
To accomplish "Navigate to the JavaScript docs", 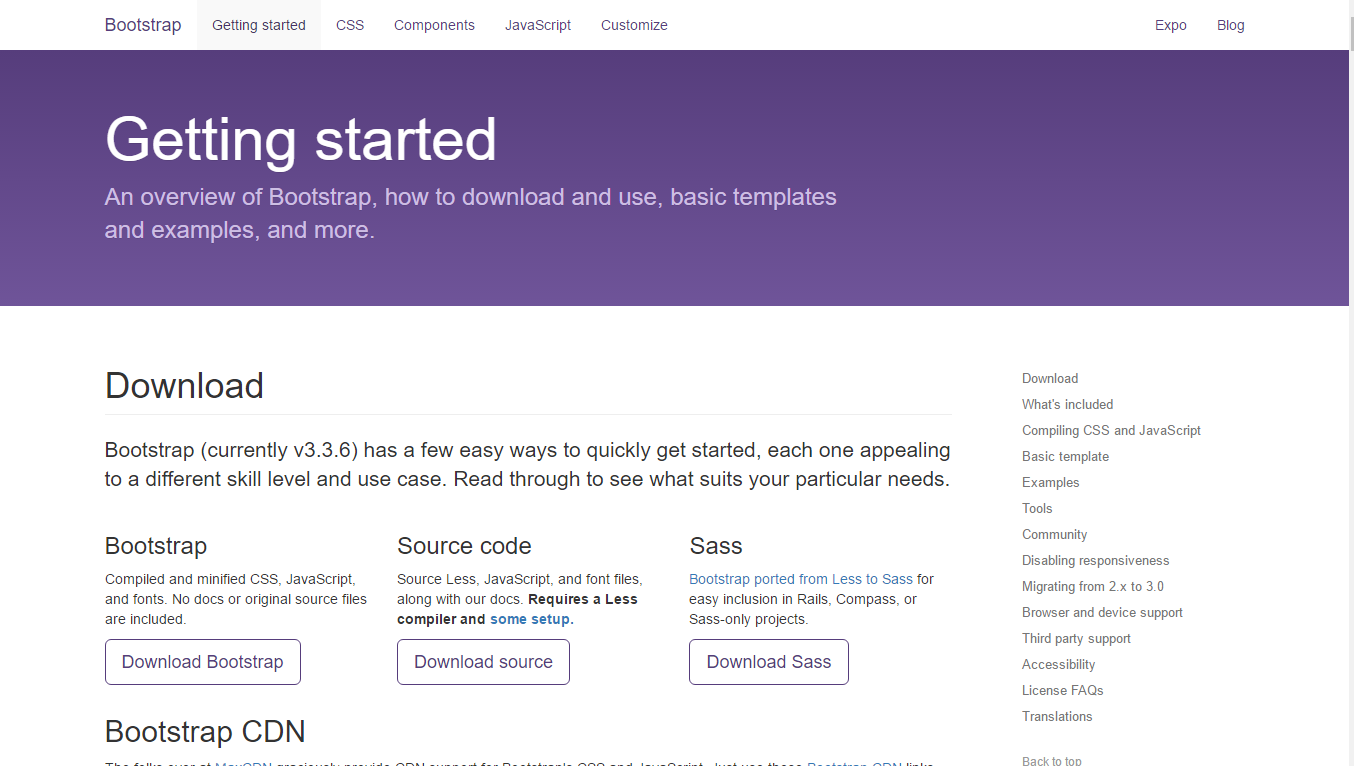I will click(538, 24).
